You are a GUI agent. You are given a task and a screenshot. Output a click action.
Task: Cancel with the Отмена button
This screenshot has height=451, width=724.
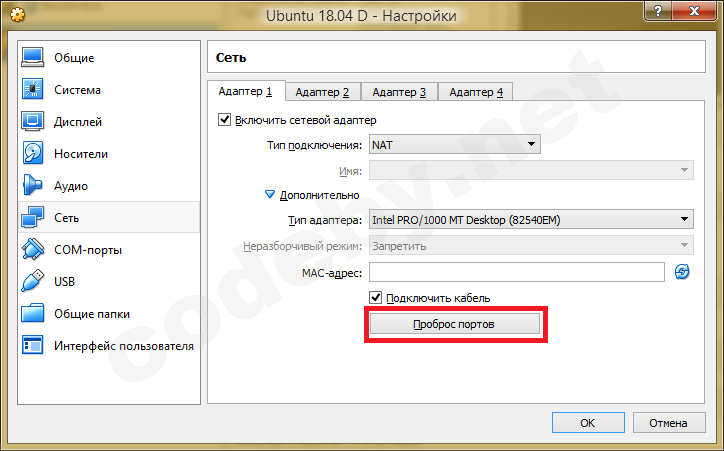pos(669,423)
